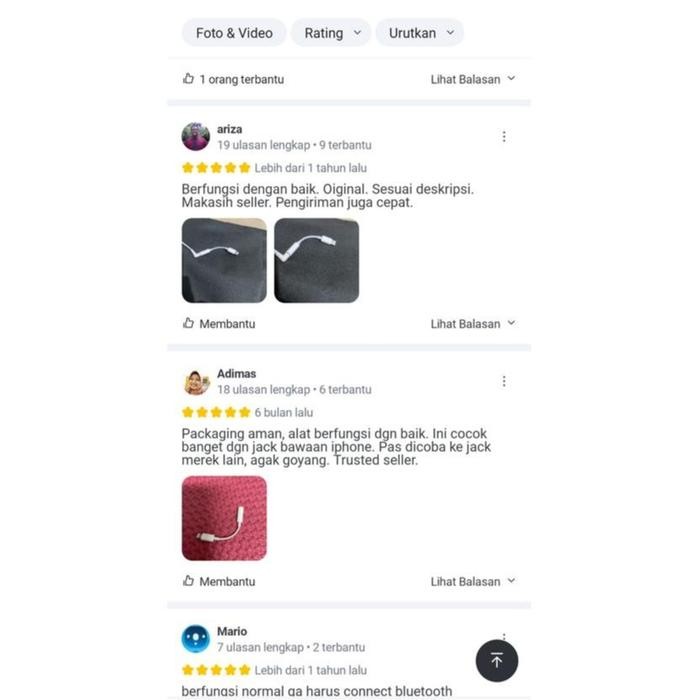Open three-dot menu on Adimas's review

504,381
